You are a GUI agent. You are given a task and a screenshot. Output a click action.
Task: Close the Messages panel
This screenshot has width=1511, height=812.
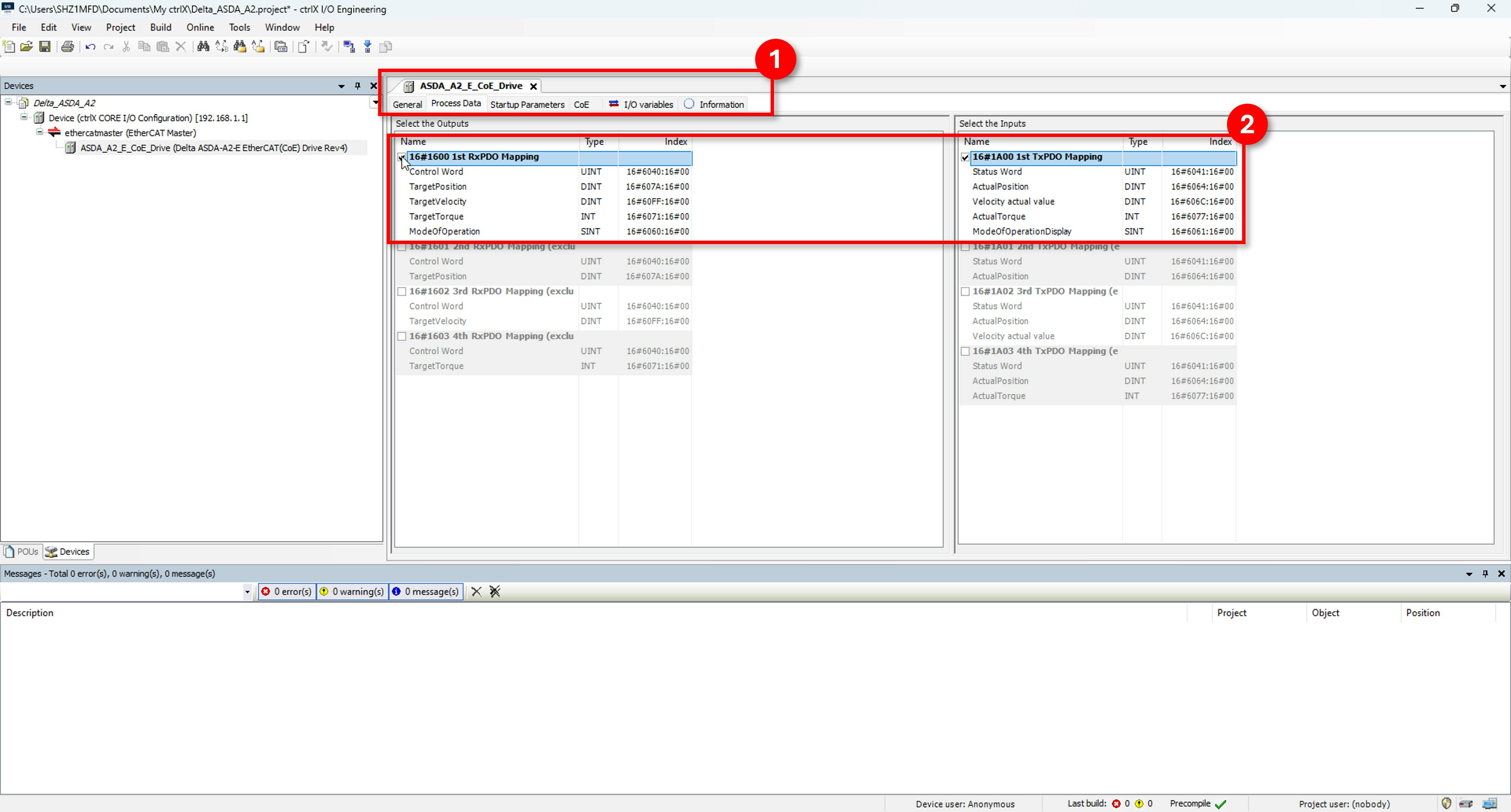coord(1501,573)
